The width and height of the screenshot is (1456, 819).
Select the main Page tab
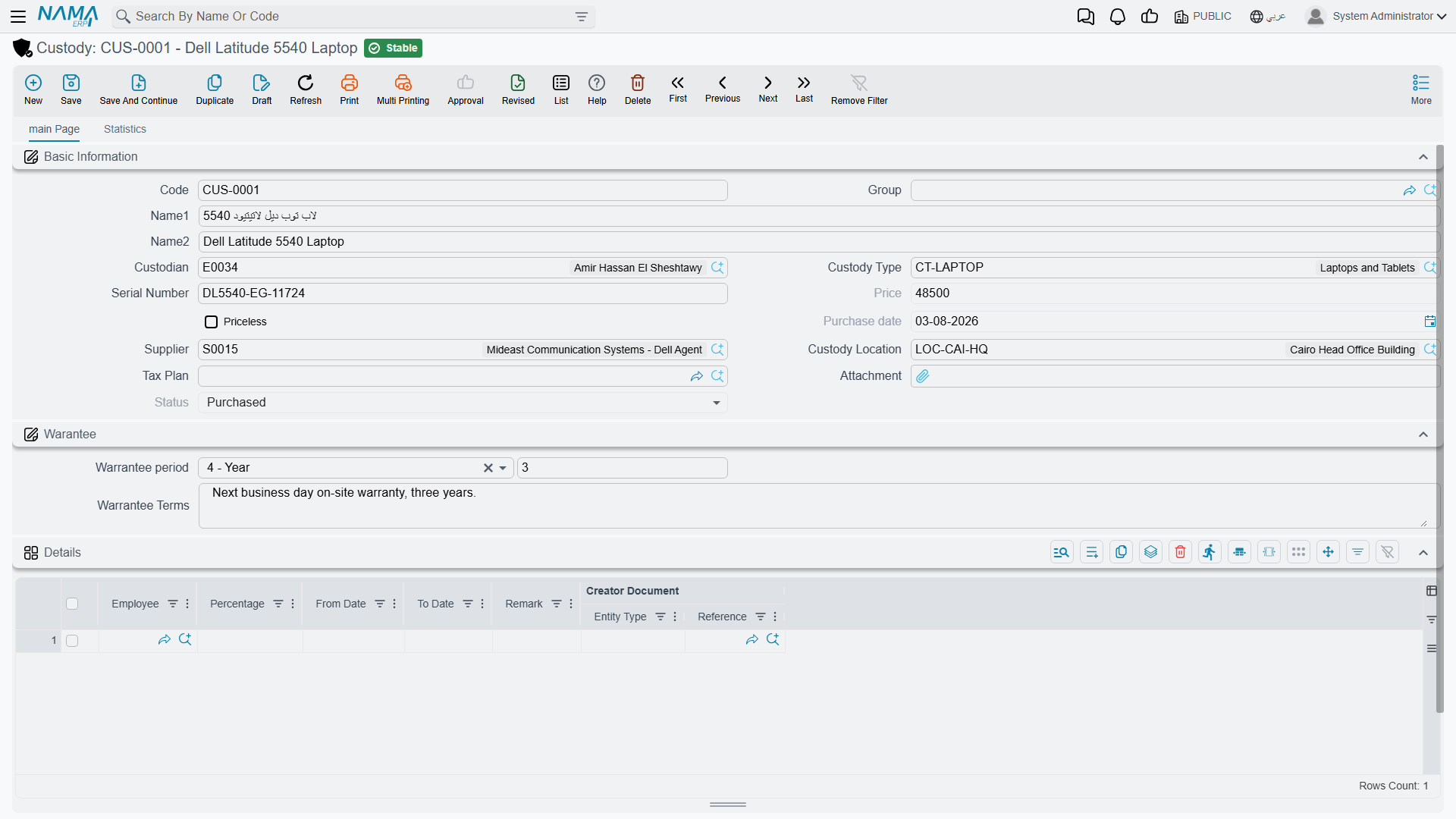tap(54, 129)
